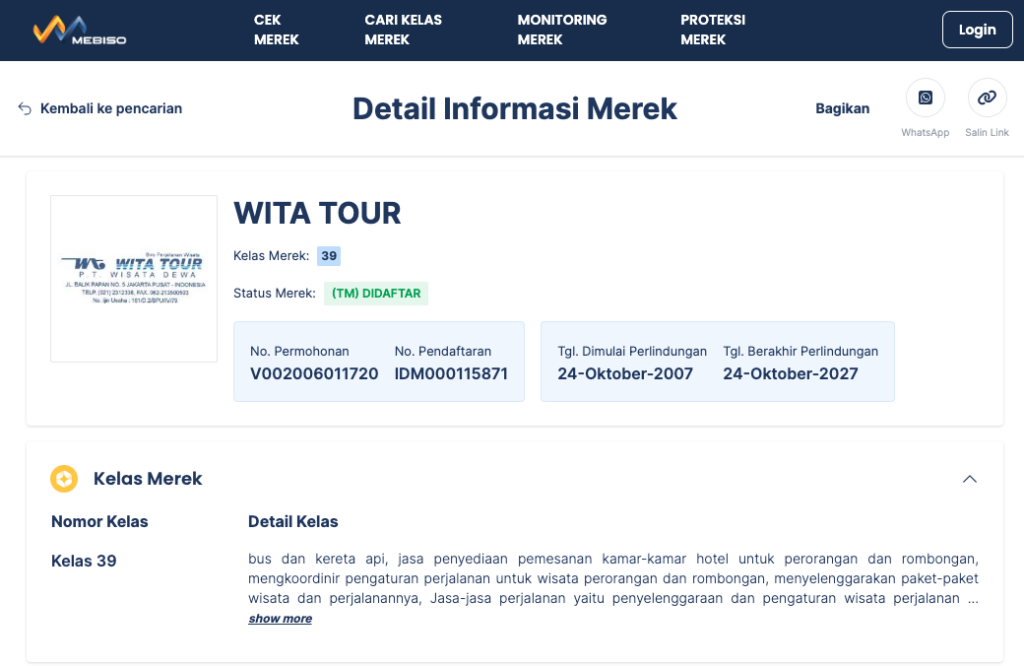Click the Kelas 39 description paragraph
1024x666 pixels.
[x=613, y=579]
